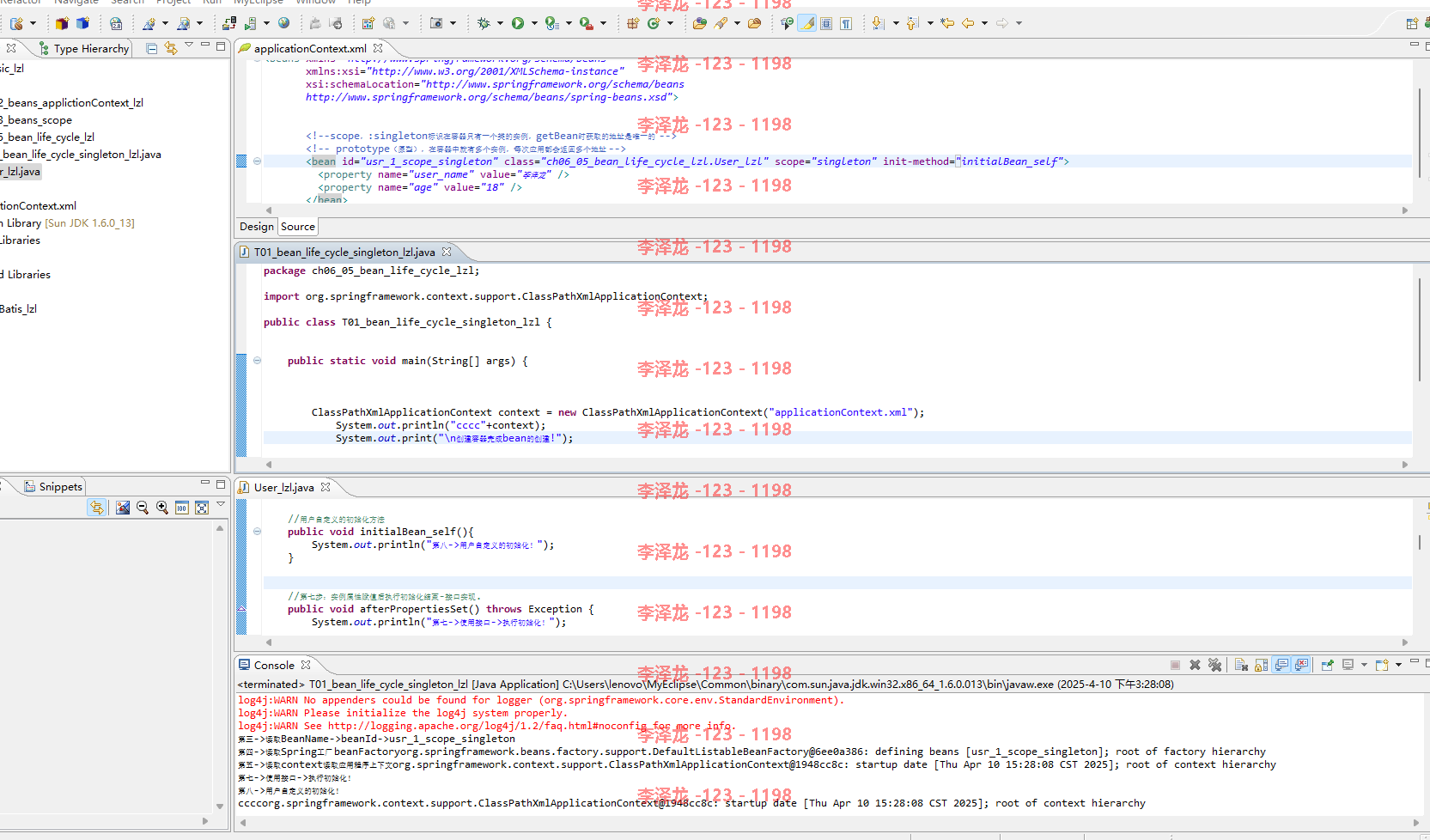This screenshot has width=1430, height=840.
Task: Click the Debug bug icon in toolbar
Action: tap(484, 23)
